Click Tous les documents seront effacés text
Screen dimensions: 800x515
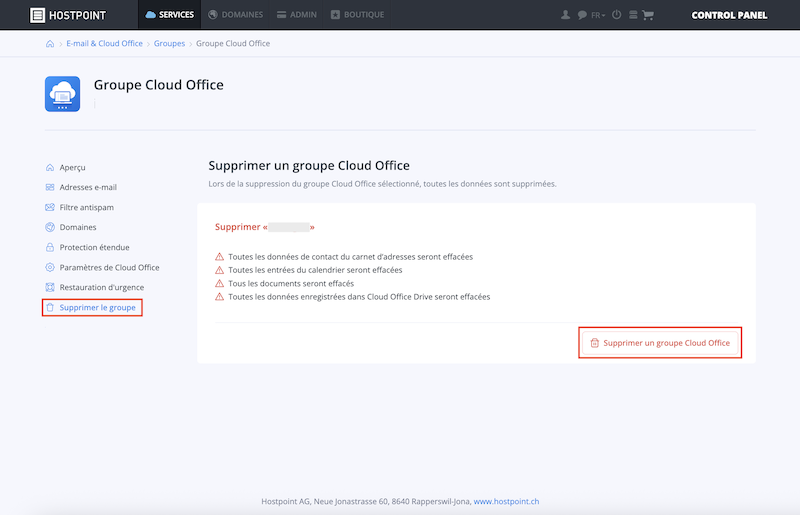291,283
